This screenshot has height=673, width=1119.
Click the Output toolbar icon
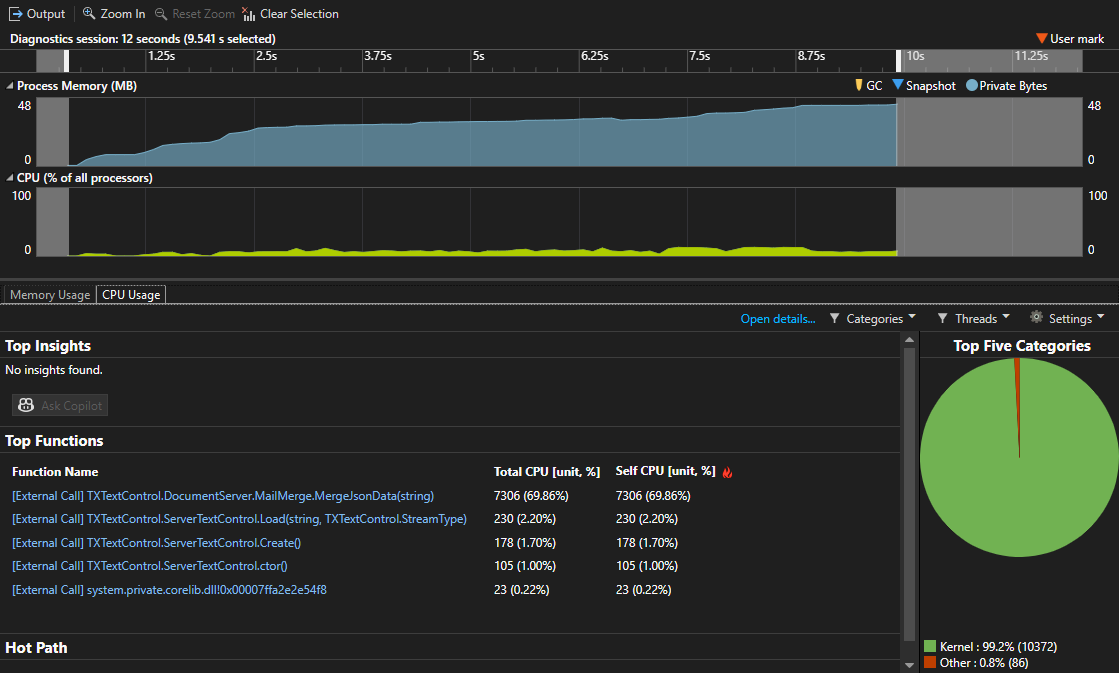[x=16, y=14]
